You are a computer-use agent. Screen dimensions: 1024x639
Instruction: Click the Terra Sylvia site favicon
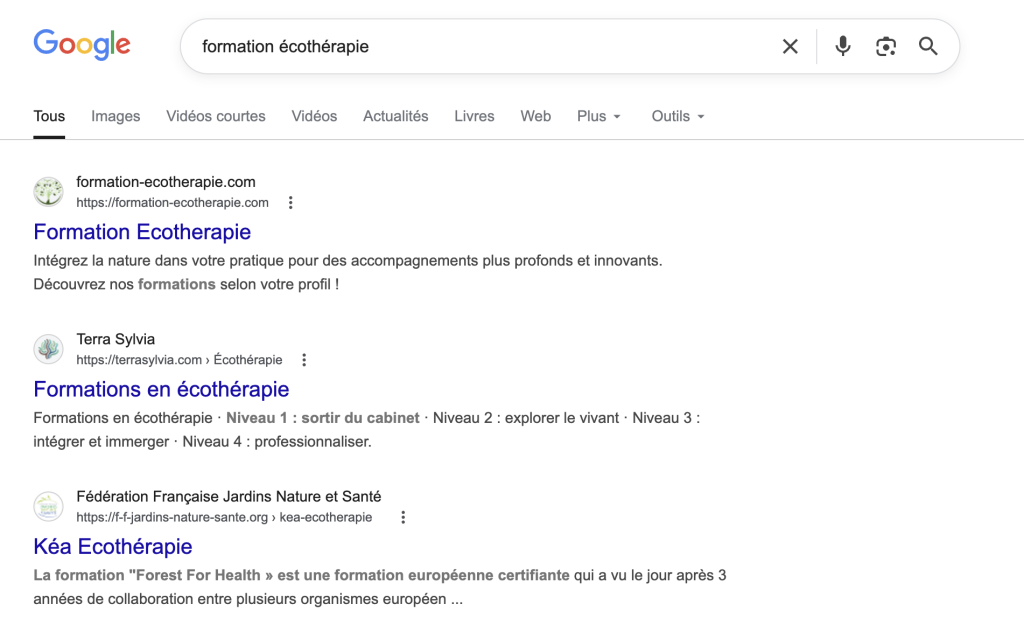tap(48, 349)
